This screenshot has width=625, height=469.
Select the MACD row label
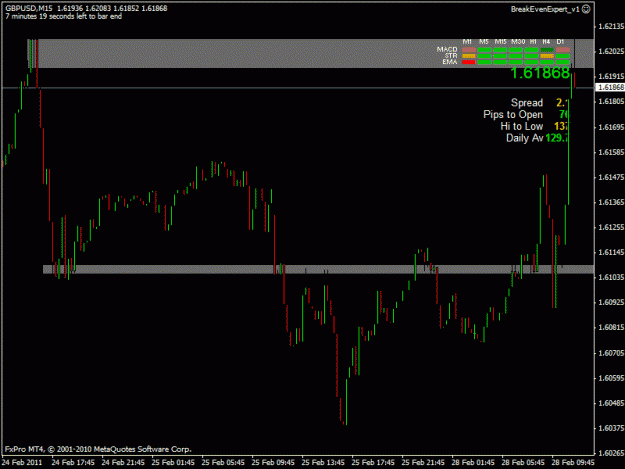447,49
